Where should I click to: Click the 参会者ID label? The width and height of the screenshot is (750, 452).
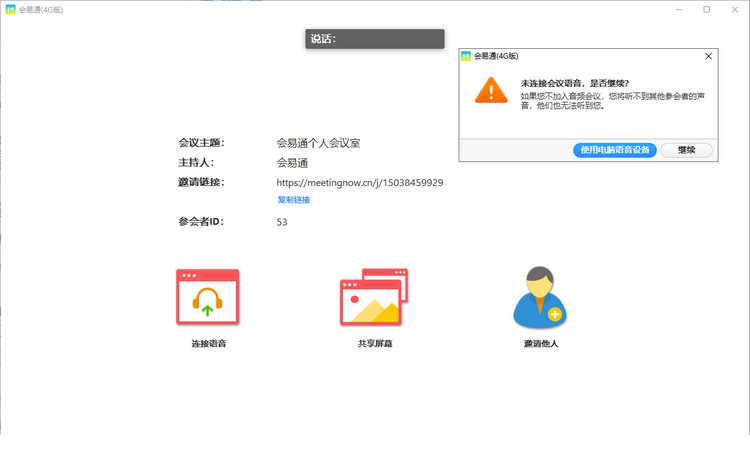[201, 221]
